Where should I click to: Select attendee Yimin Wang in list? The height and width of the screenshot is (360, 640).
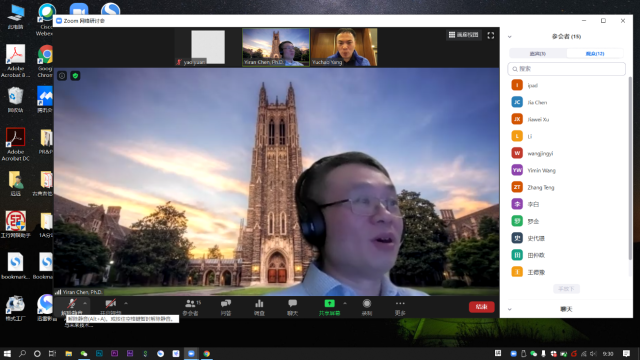tap(567, 170)
